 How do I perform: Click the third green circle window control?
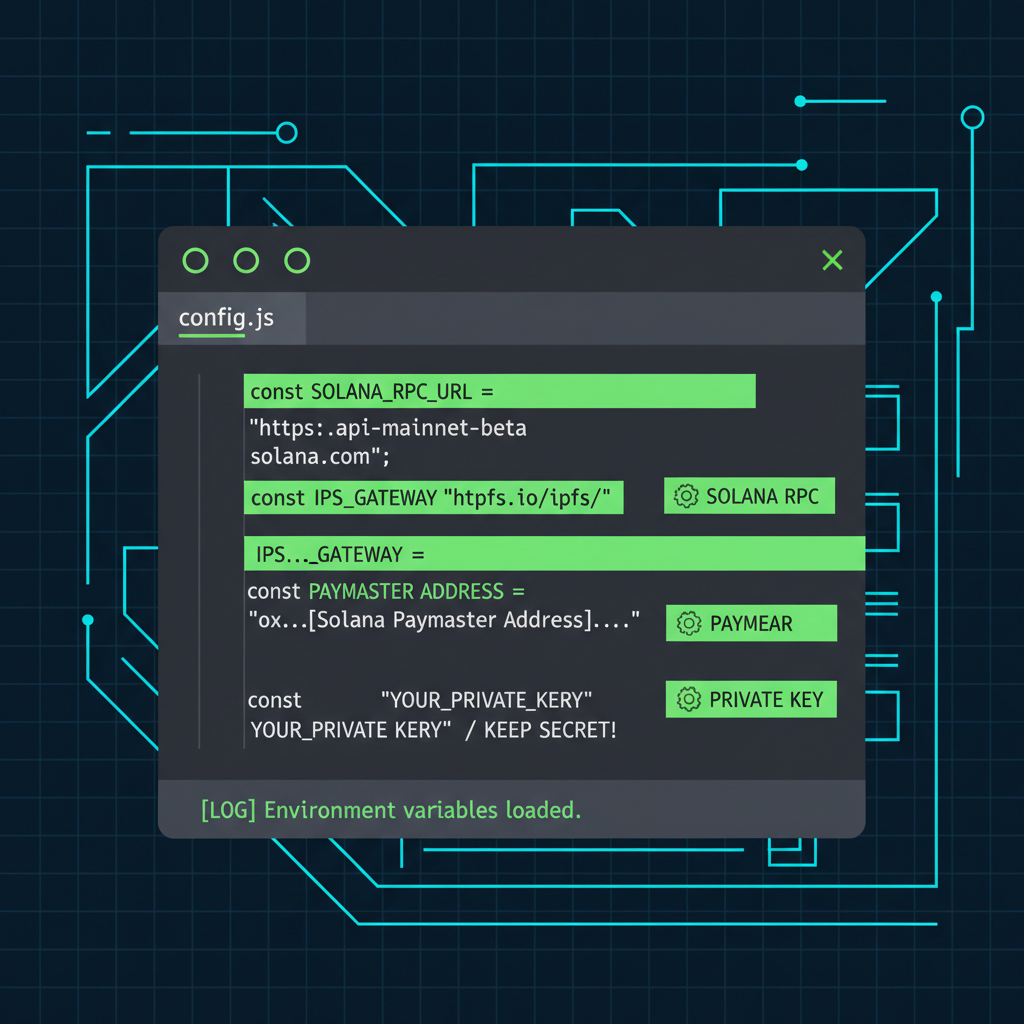(x=297, y=260)
